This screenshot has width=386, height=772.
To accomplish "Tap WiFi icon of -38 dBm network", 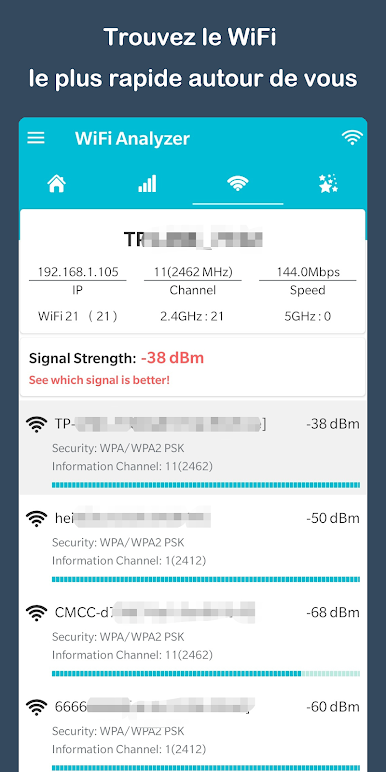I will coord(36,424).
